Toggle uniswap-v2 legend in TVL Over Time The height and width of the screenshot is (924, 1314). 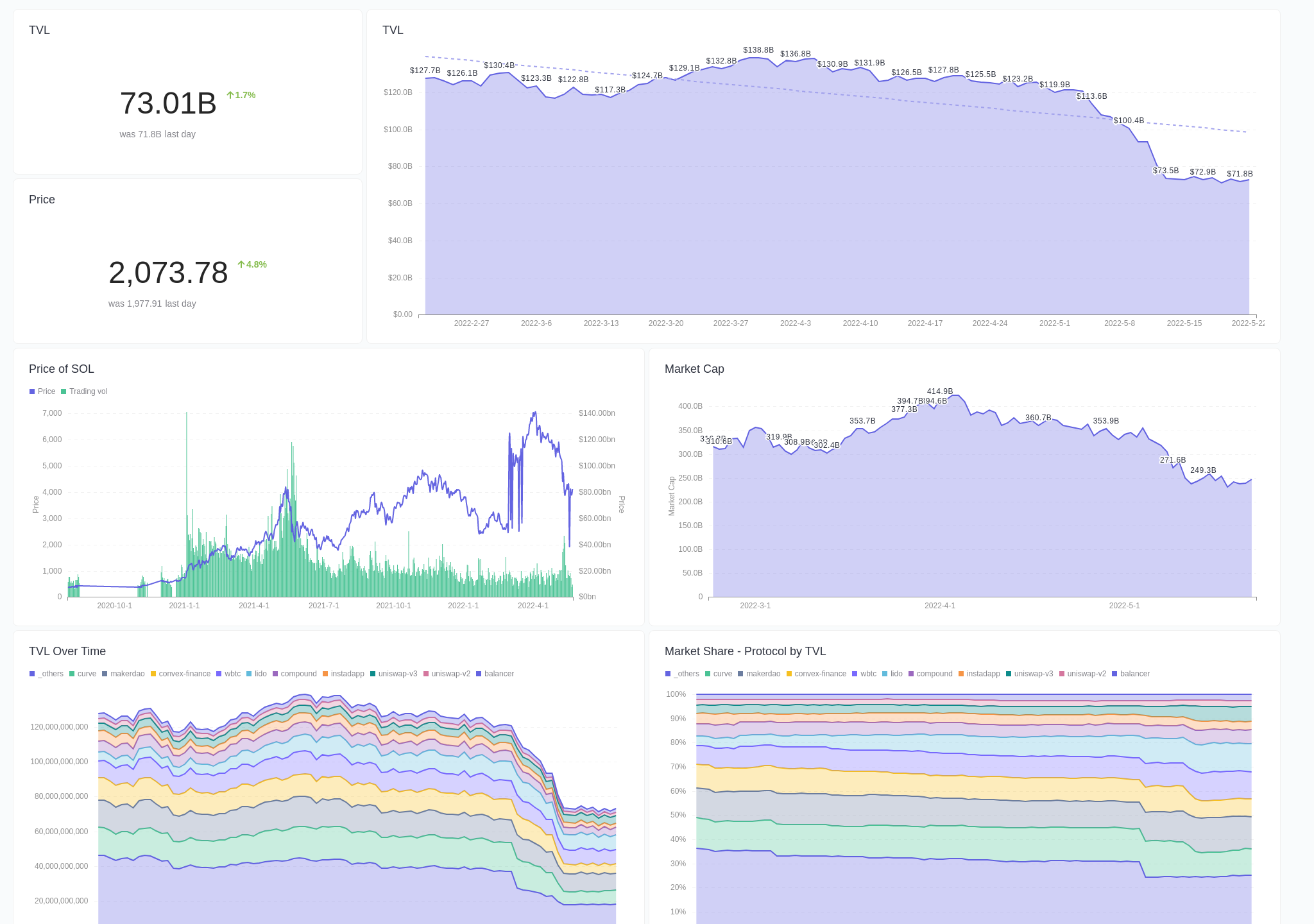pyautogui.click(x=447, y=674)
